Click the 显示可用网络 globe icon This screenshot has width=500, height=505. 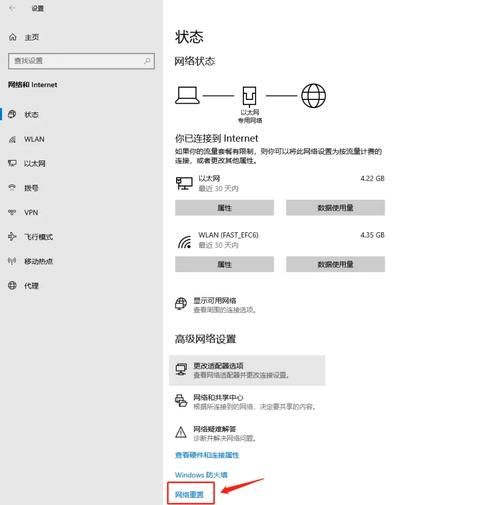pos(181,304)
